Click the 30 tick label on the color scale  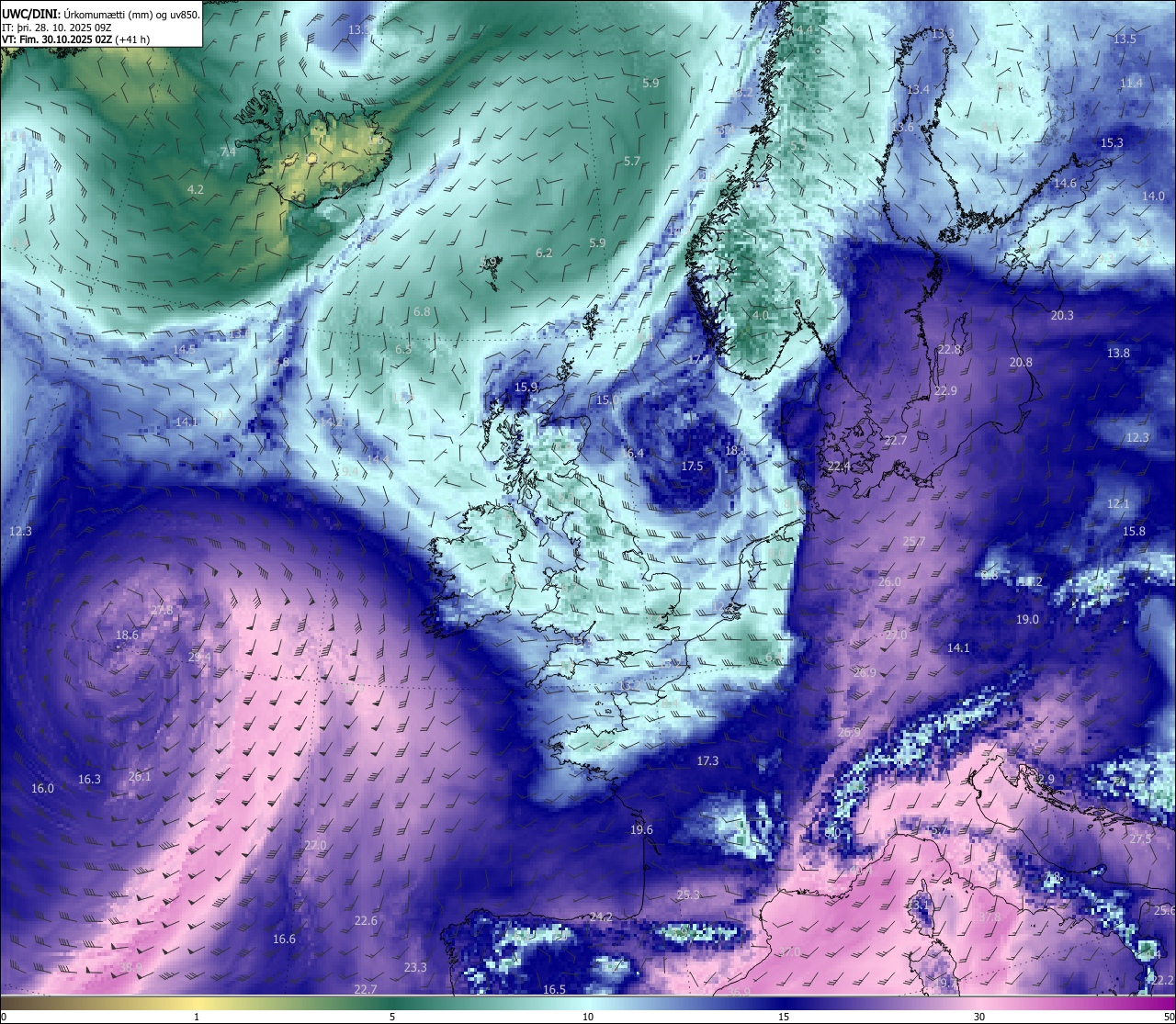pos(979,1017)
